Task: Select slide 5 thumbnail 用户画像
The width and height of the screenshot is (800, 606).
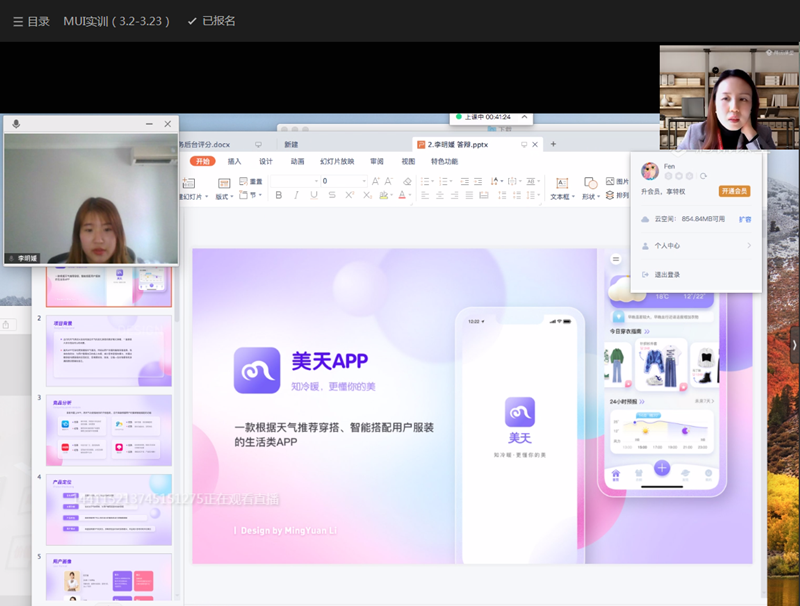Action: (x=109, y=577)
